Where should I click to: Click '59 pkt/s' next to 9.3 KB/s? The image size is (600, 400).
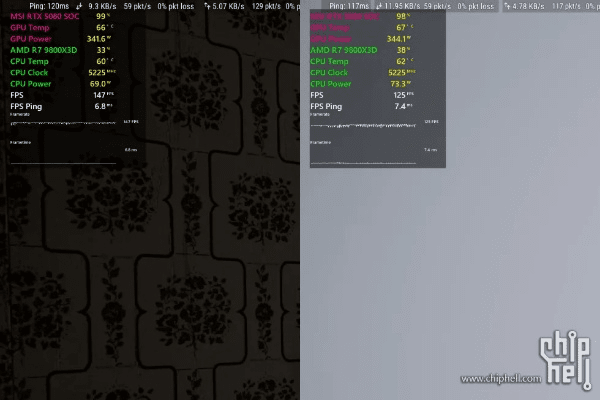pos(137,6)
